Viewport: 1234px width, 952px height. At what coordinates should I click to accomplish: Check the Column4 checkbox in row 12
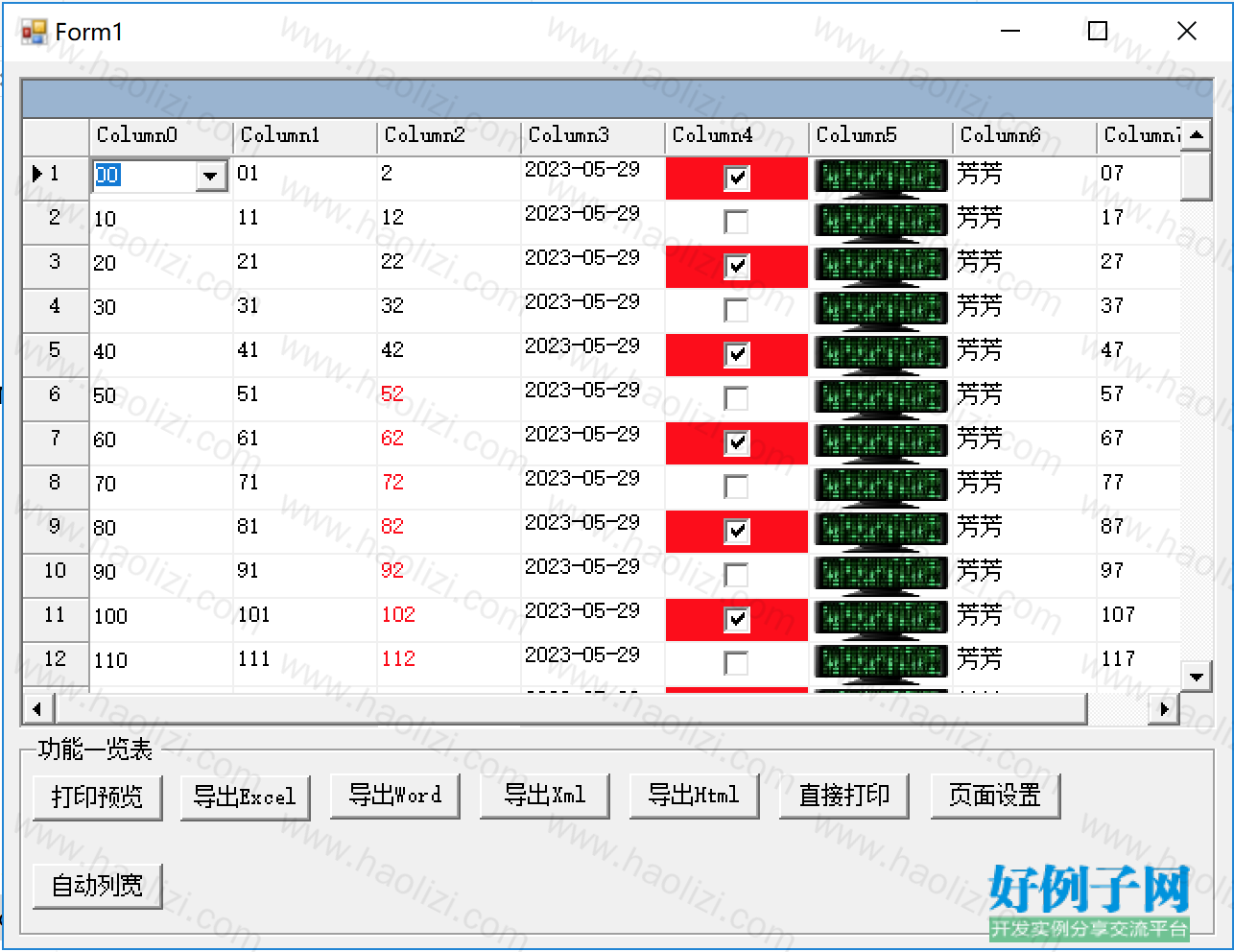[x=736, y=663]
